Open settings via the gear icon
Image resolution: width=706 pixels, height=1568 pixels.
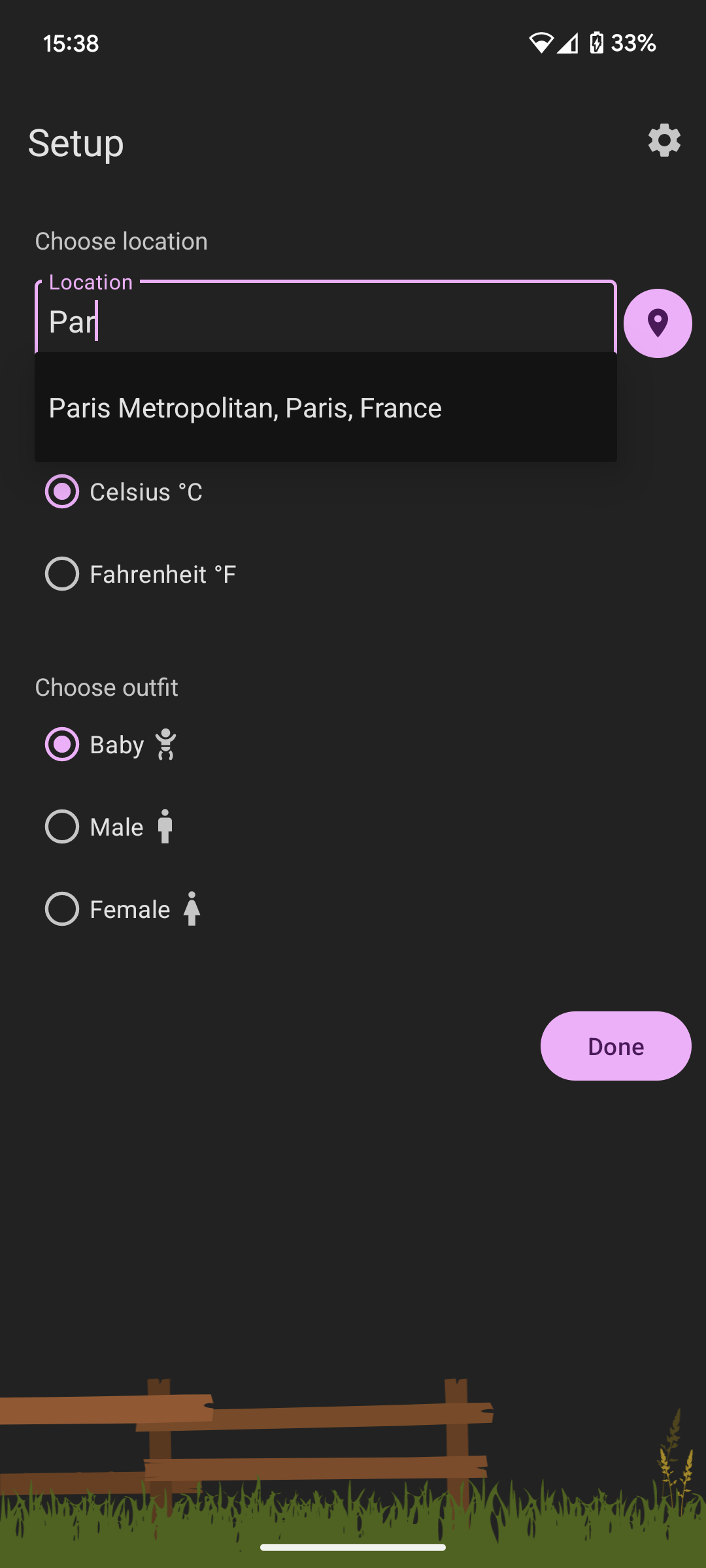click(664, 140)
